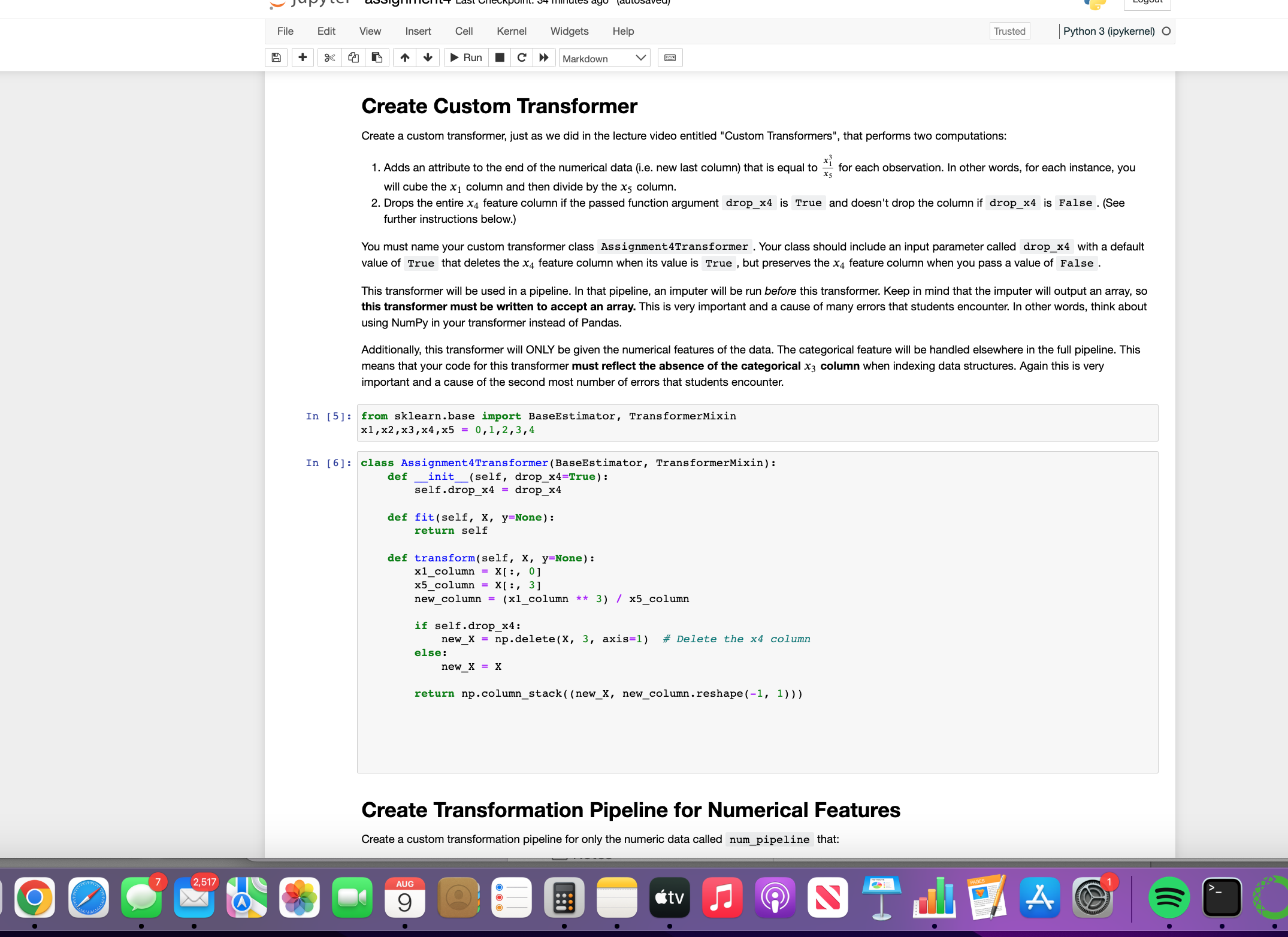Image resolution: width=1288 pixels, height=937 pixels.
Task: Open the command palette keyboard icon
Action: (x=670, y=58)
